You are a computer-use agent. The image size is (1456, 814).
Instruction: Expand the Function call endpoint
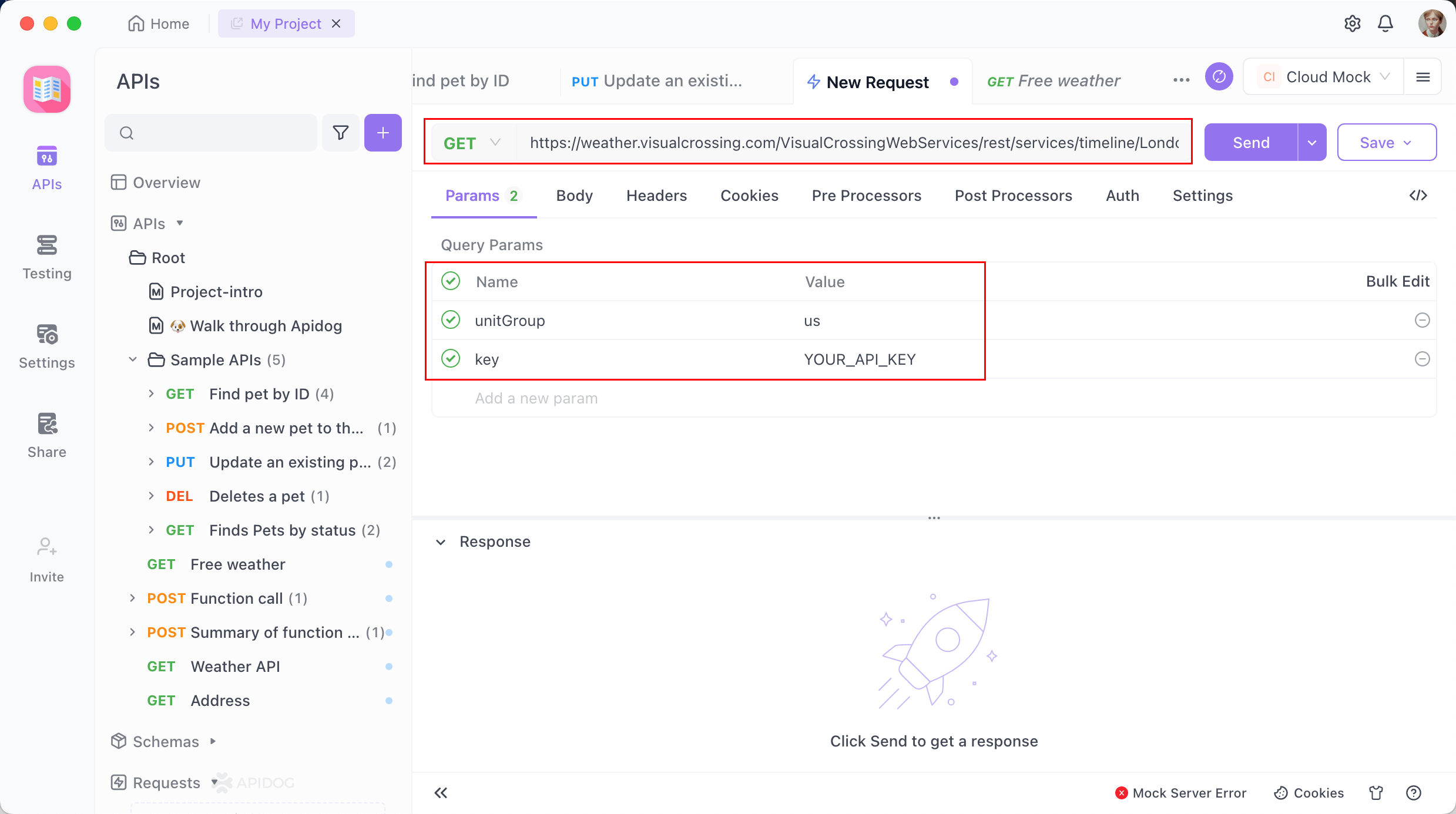(132, 598)
